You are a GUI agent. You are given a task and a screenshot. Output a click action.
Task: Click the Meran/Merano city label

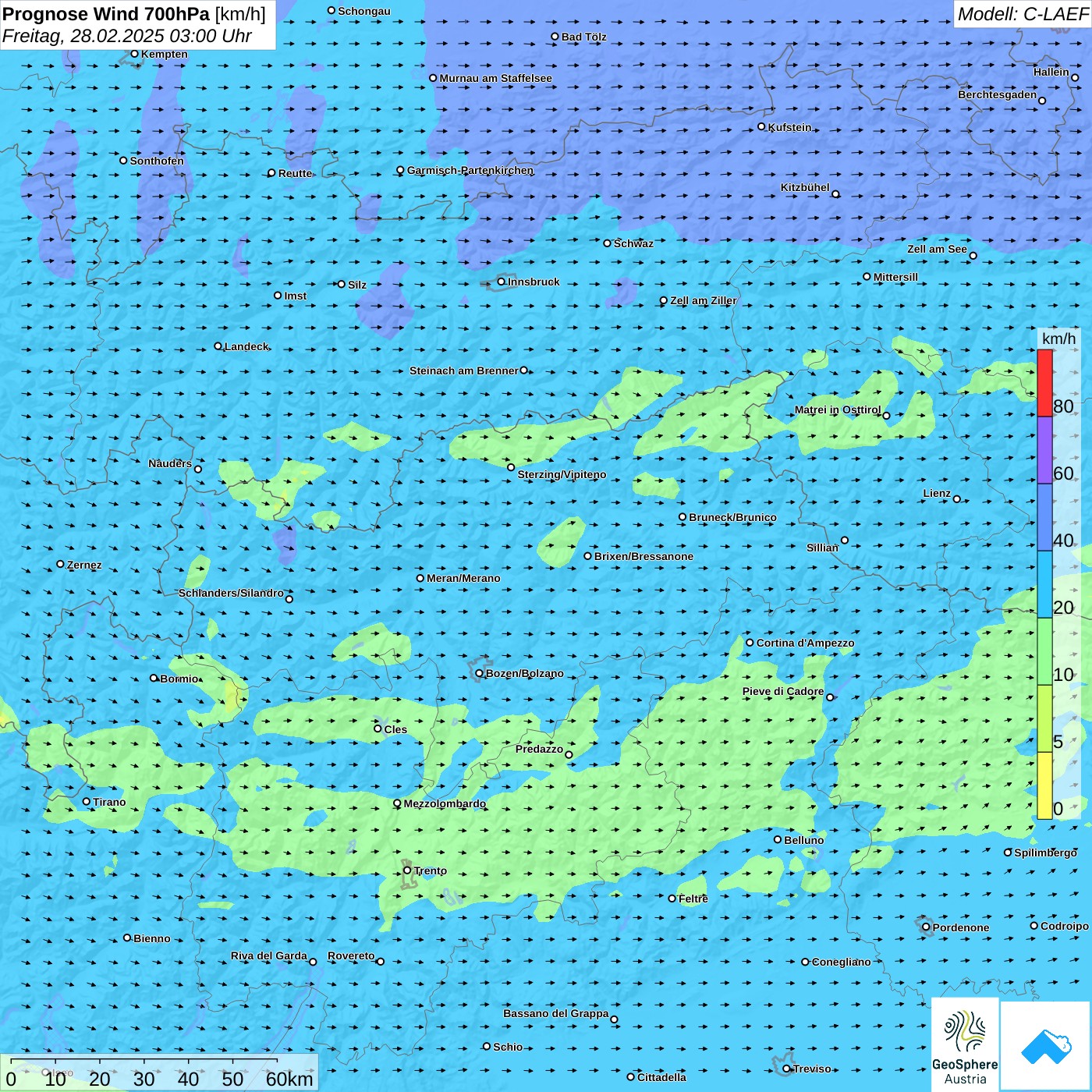[x=463, y=578]
